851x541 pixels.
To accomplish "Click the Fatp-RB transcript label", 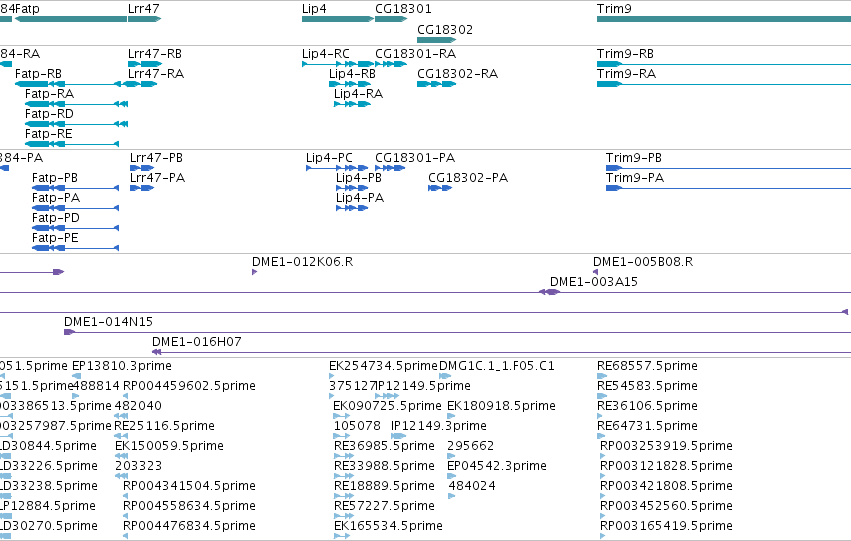I will (x=38, y=74).
